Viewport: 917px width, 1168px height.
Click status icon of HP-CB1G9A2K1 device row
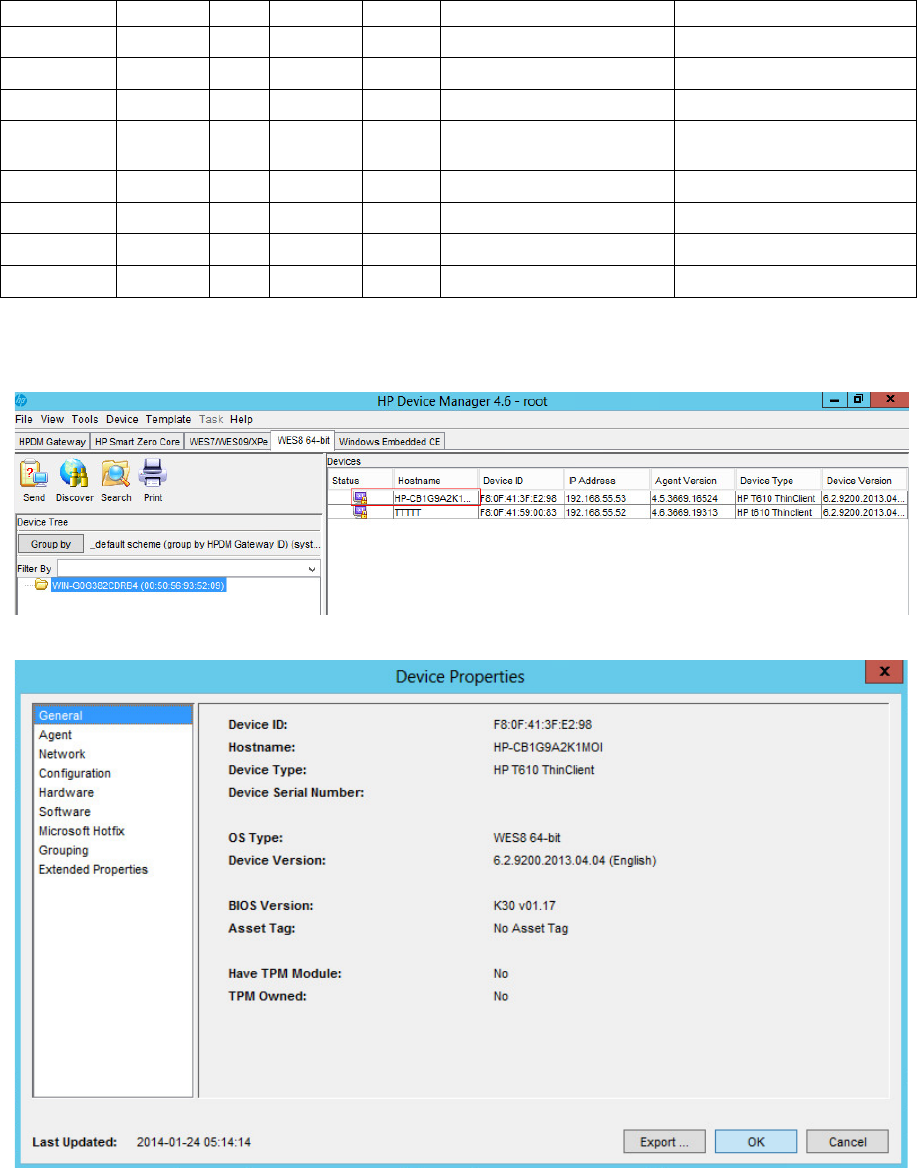pos(359,498)
